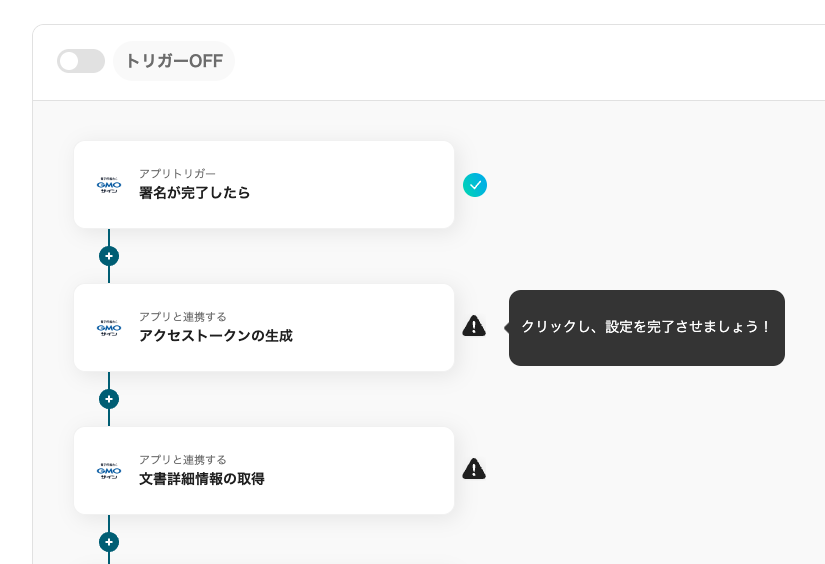Add a step below 文書詳細情報の取得 via plus

109,542
